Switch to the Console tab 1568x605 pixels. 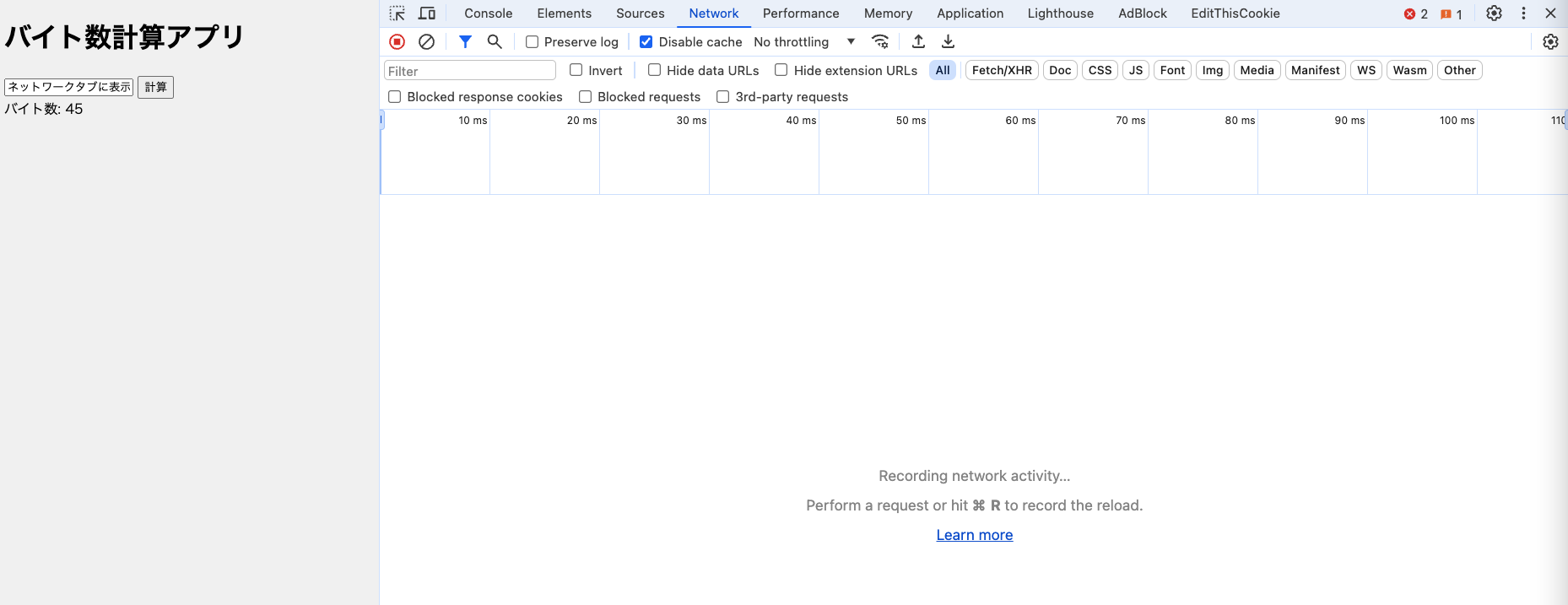click(488, 14)
